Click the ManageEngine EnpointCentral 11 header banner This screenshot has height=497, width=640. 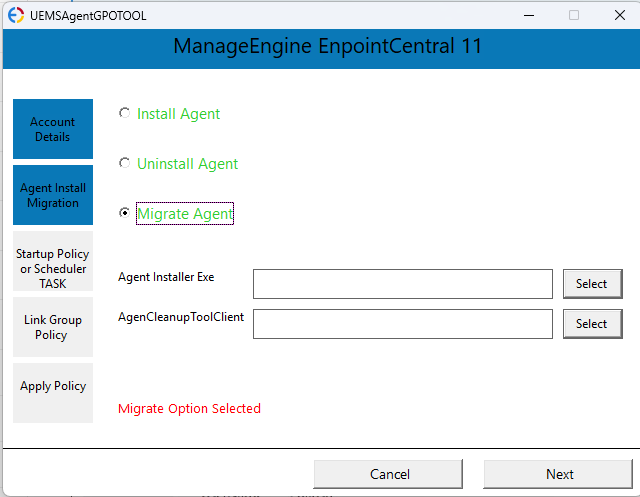(322, 49)
